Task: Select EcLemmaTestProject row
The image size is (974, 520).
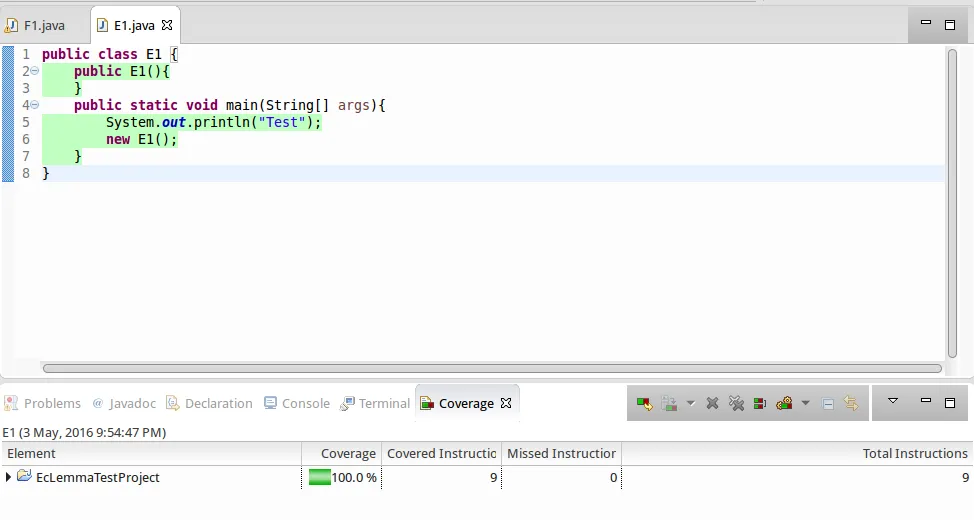Action: [x=487, y=477]
